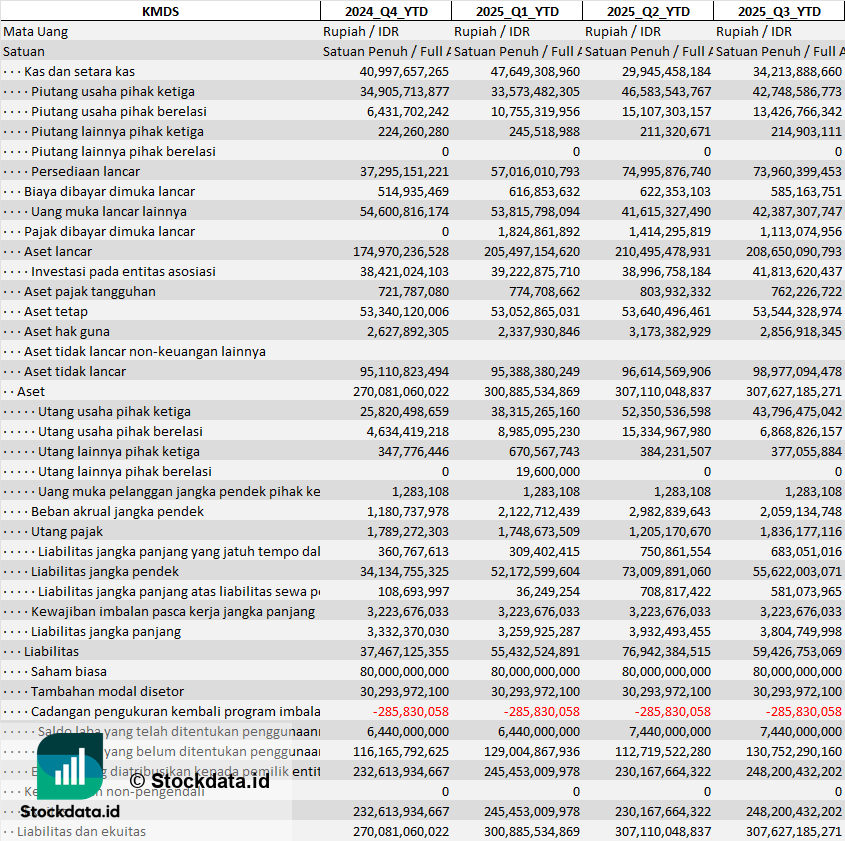The width and height of the screenshot is (845, 841).
Task: Select the Liabilitas dan ekuitas row label
Action: coord(81,831)
